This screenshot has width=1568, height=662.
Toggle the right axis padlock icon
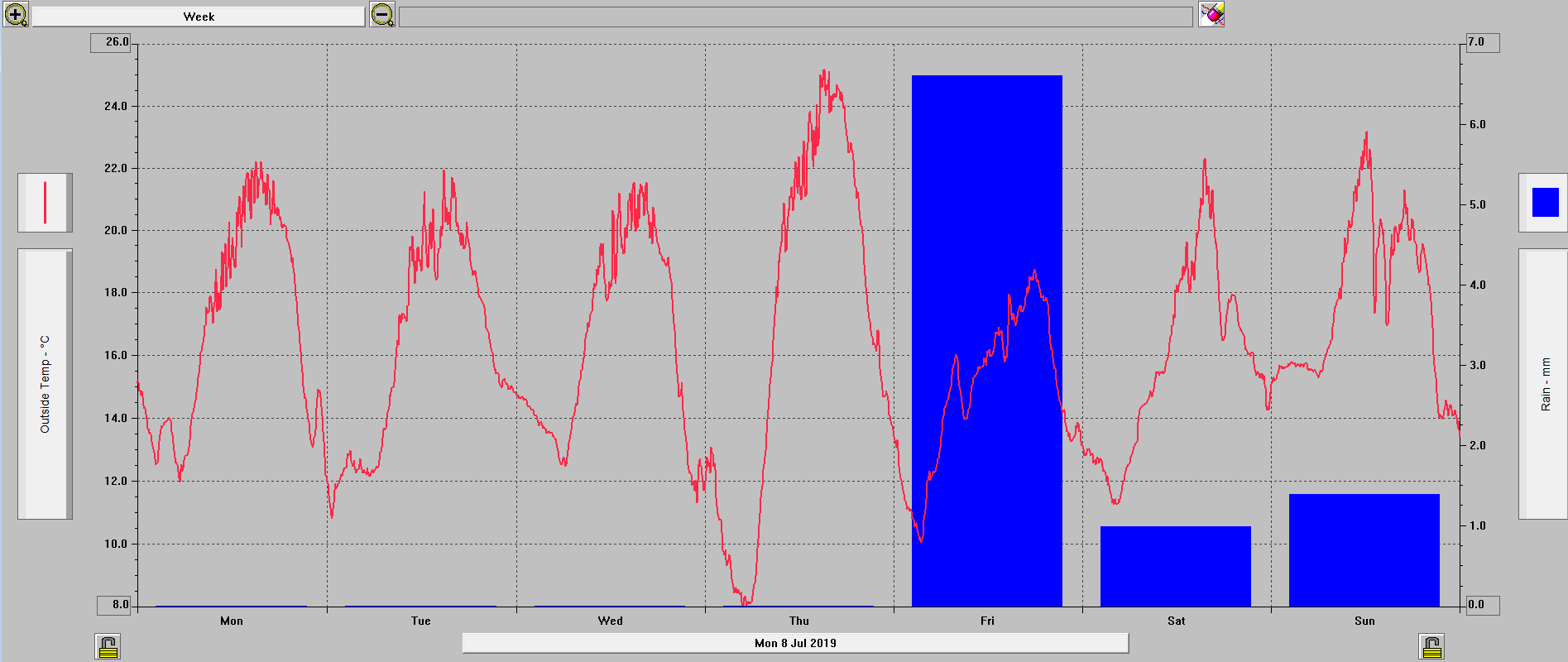click(1431, 646)
